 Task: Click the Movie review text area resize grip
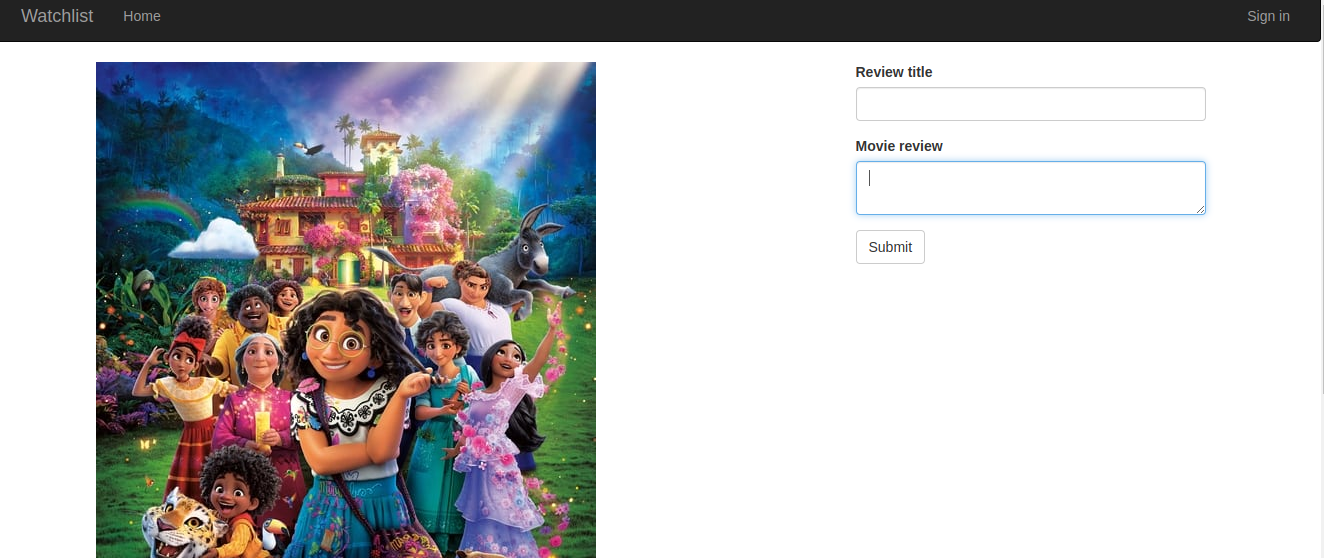click(x=1200, y=209)
